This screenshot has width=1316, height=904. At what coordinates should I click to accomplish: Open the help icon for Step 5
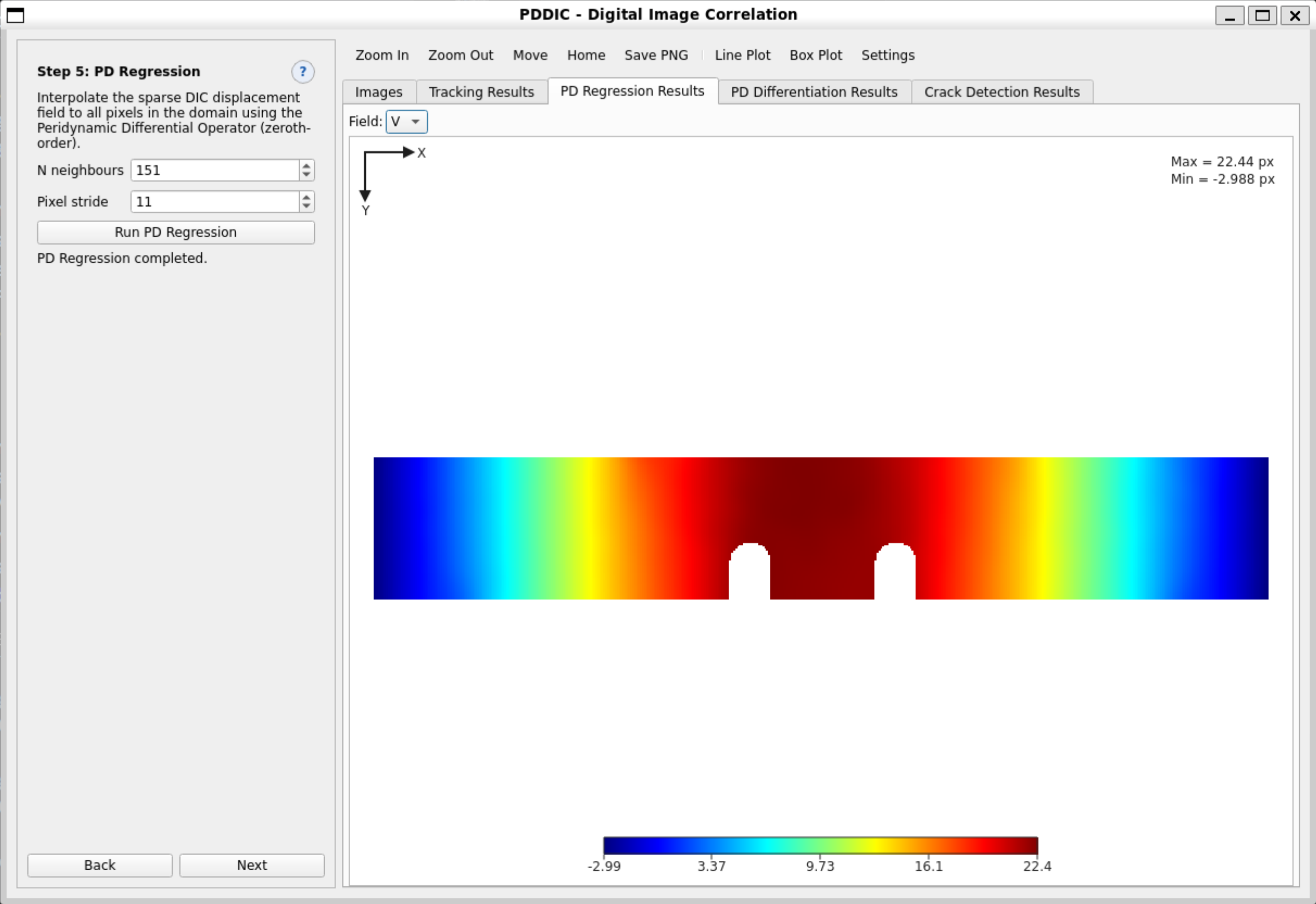coord(302,72)
